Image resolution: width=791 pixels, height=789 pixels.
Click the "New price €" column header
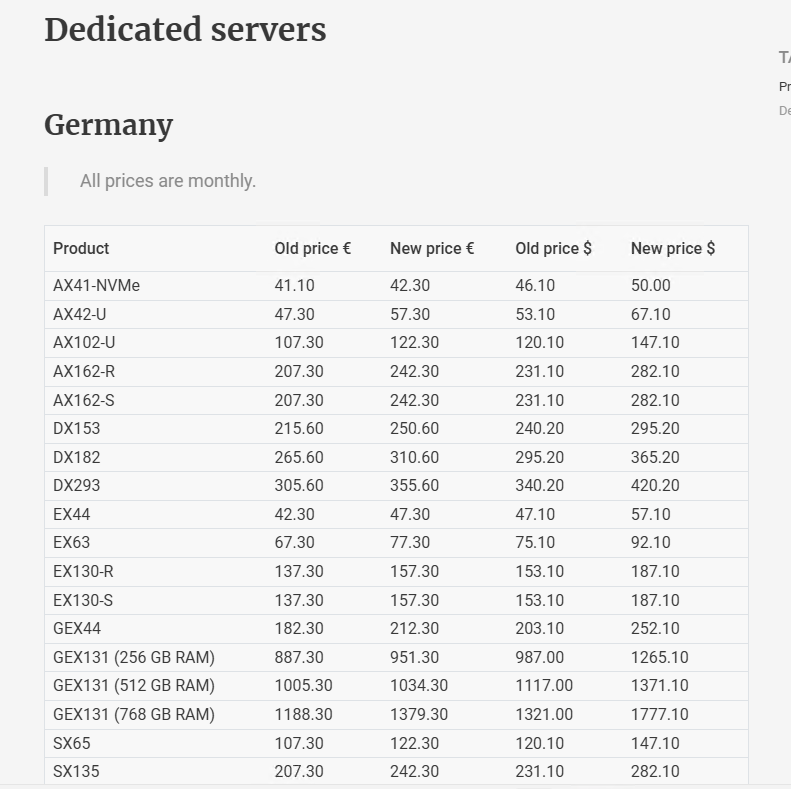[x=431, y=248]
